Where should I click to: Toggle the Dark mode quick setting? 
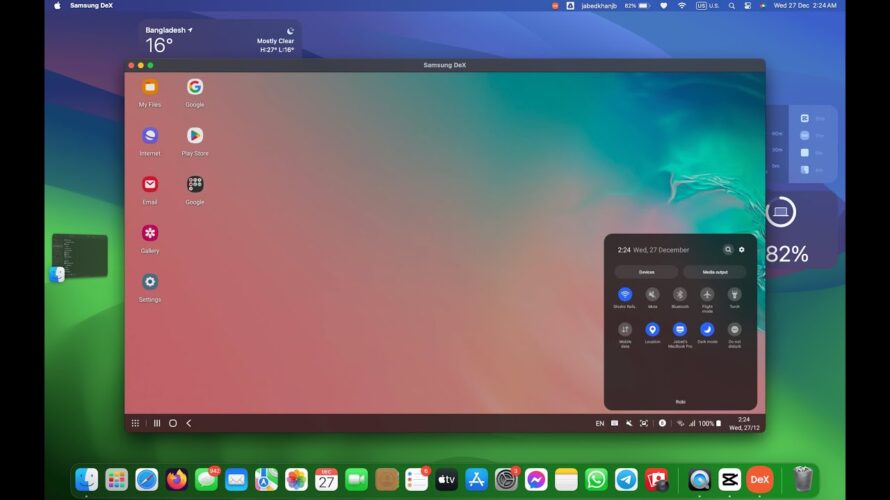click(x=707, y=330)
